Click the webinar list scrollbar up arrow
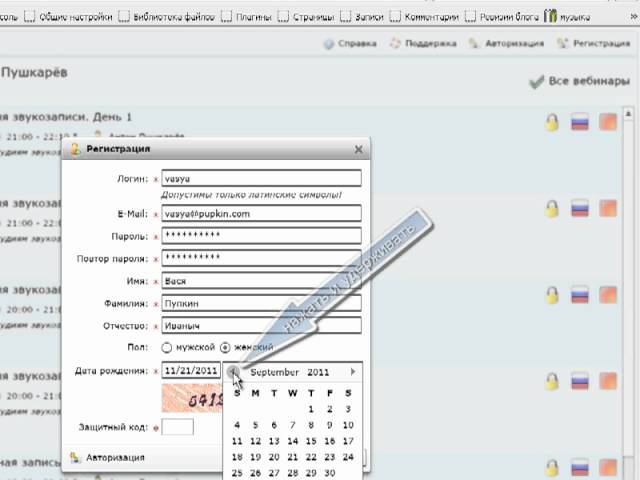The height and width of the screenshot is (480, 640). (x=628, y=113)
